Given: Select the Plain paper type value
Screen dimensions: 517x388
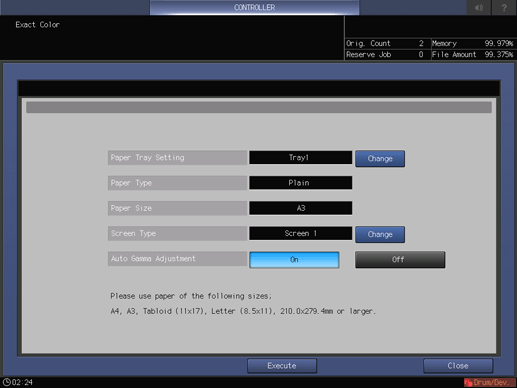Looking at the screenshot, I should (x=300, y=183).
